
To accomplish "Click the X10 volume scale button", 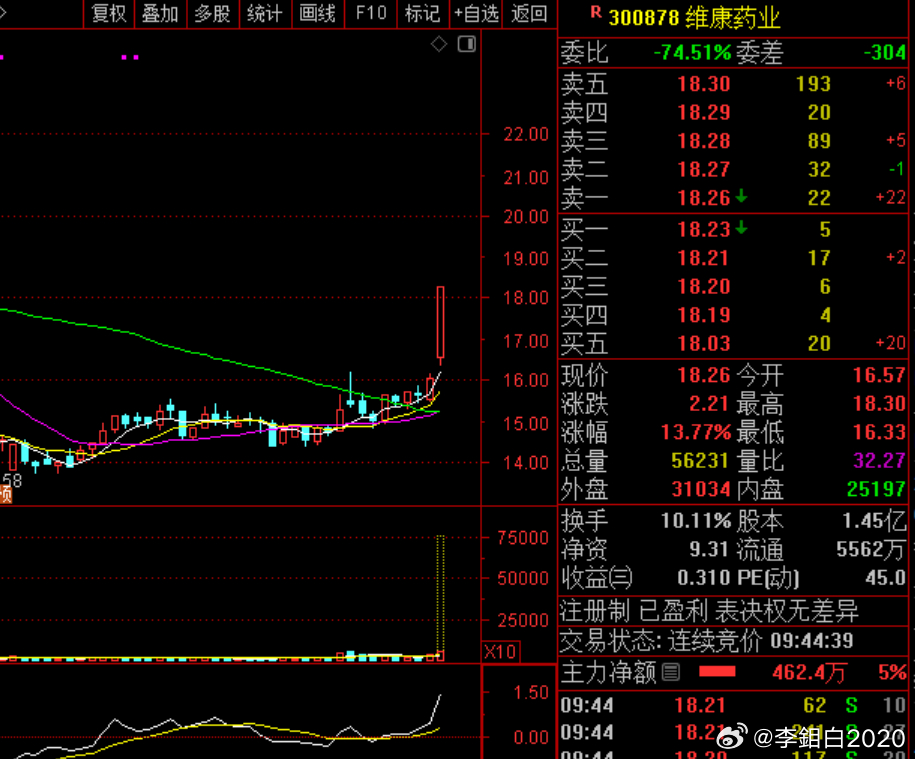I will [501, 652].
